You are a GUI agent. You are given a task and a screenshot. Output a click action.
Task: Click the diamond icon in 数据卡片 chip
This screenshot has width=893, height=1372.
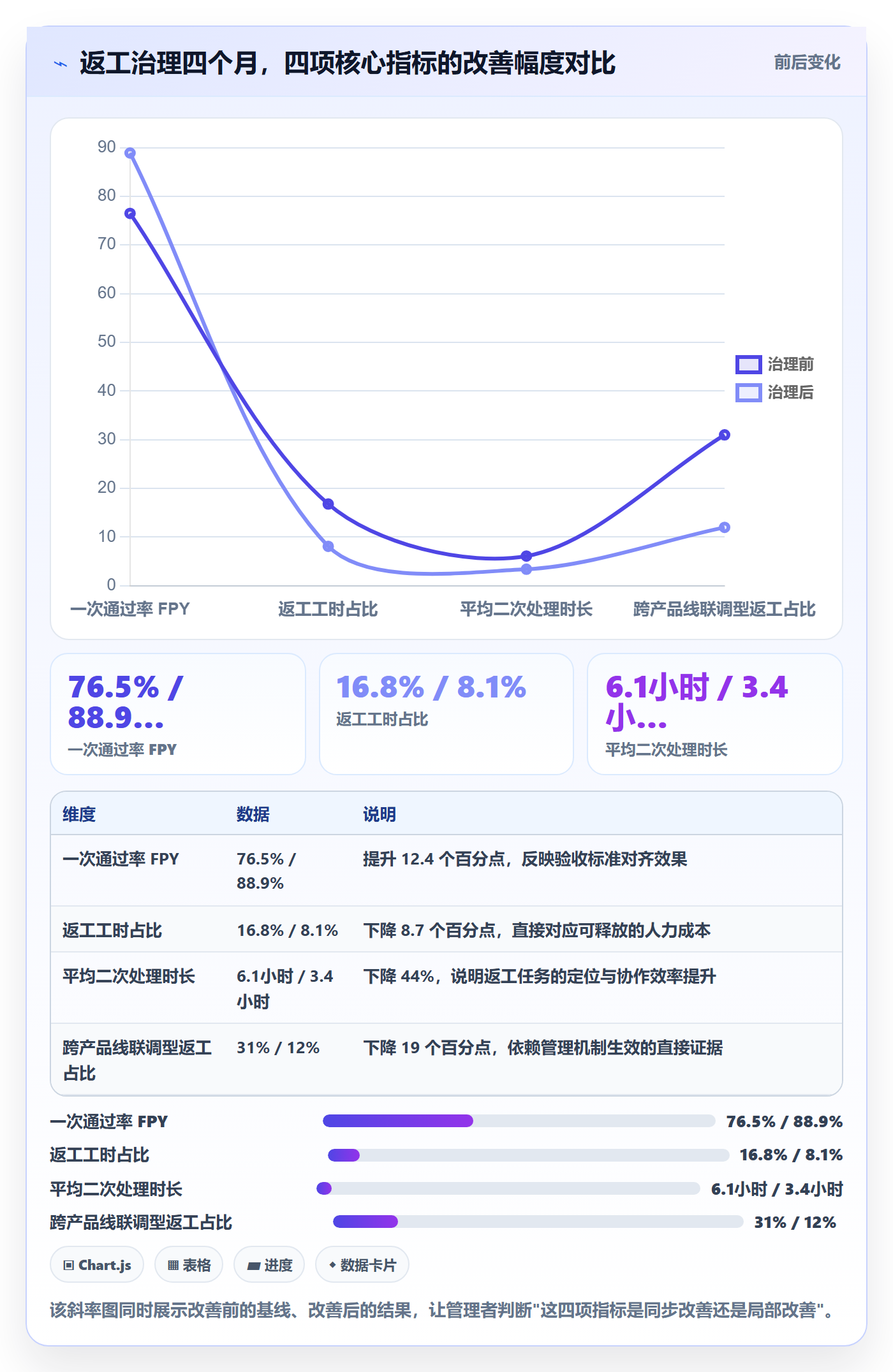(332, 1264)
